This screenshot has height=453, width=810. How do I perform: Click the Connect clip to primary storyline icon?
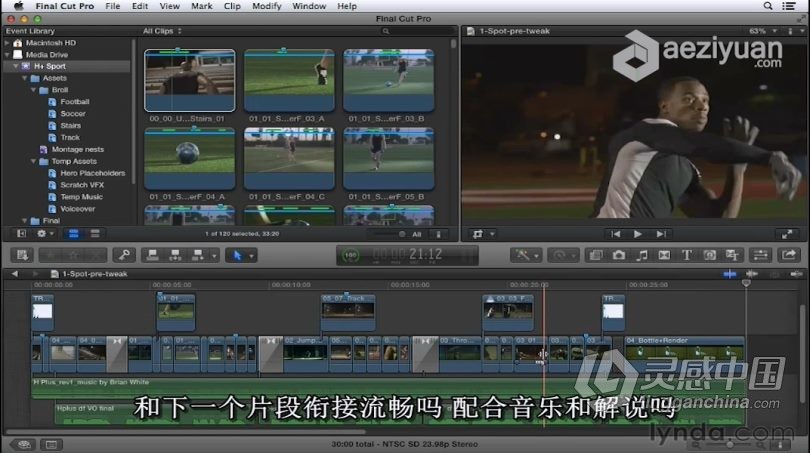pyautogui.click(x=152, y=255)
